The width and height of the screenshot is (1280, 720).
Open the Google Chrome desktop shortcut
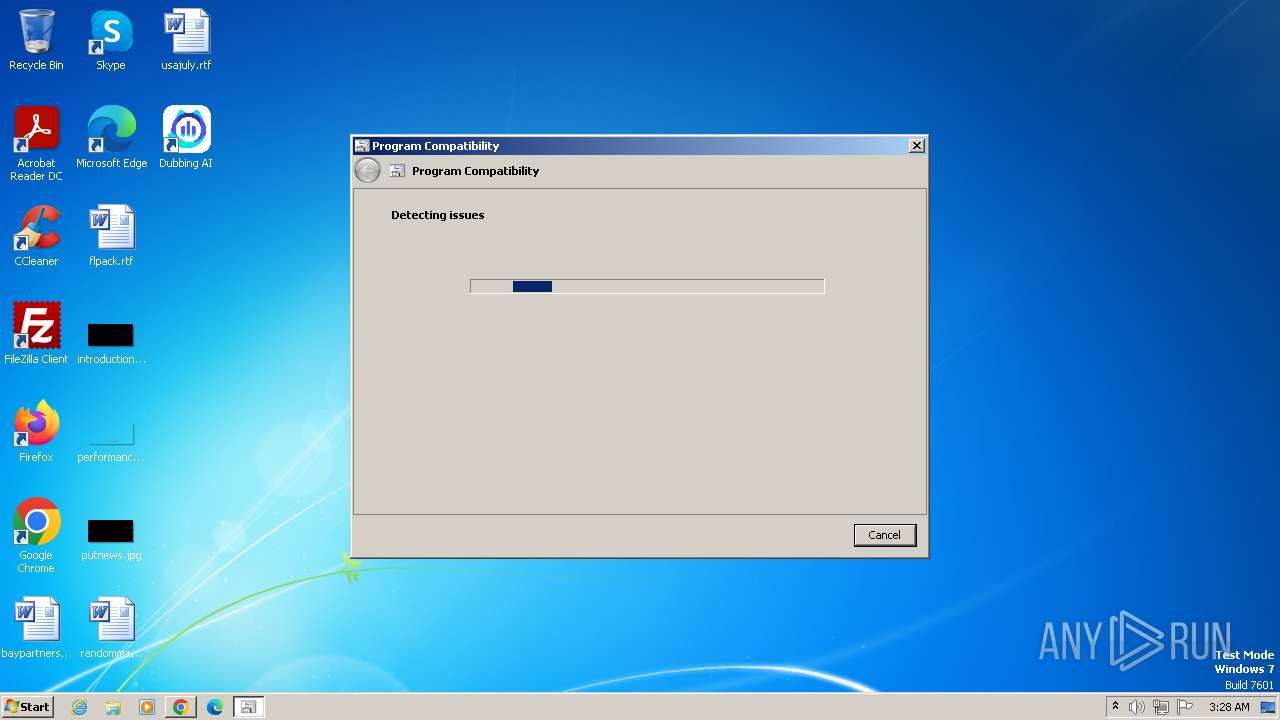(x=36, y=536)
